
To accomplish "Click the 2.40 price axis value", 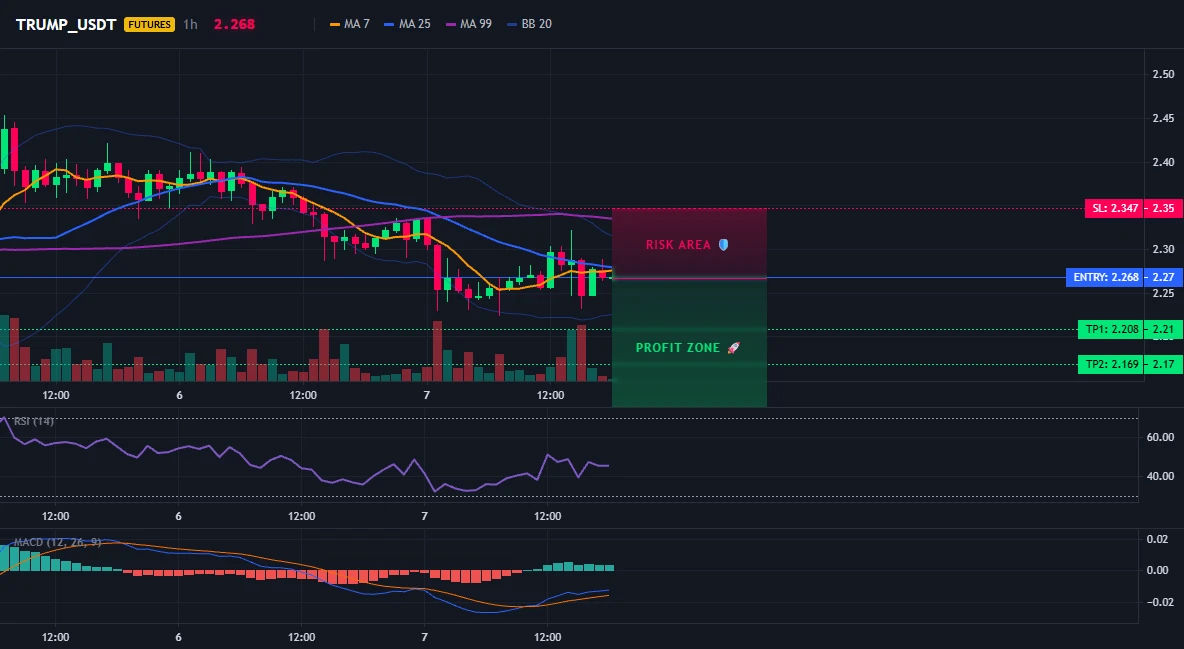I will coord(1164,162).
